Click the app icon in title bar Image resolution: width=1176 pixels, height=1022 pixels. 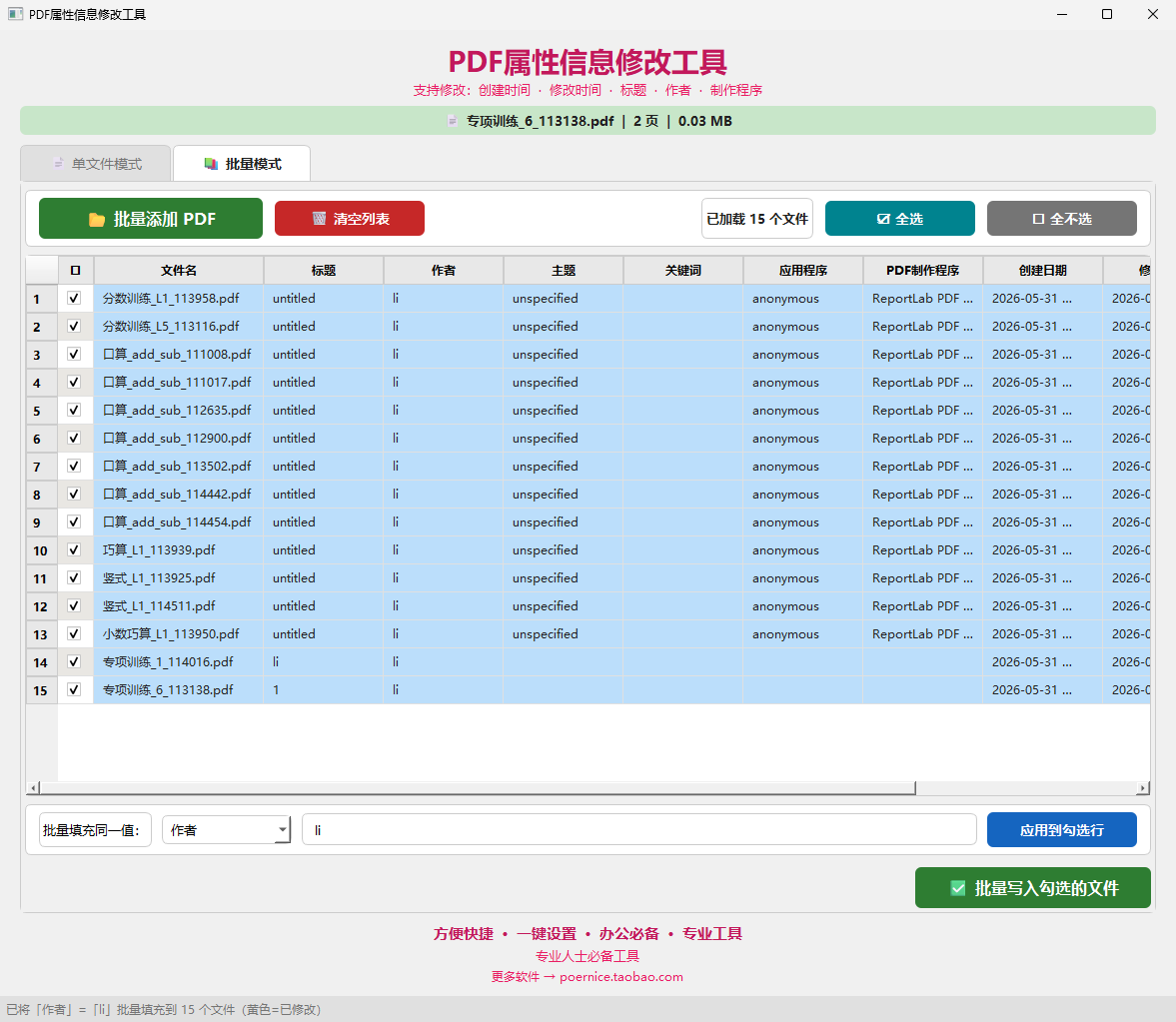tap(15, 14)
